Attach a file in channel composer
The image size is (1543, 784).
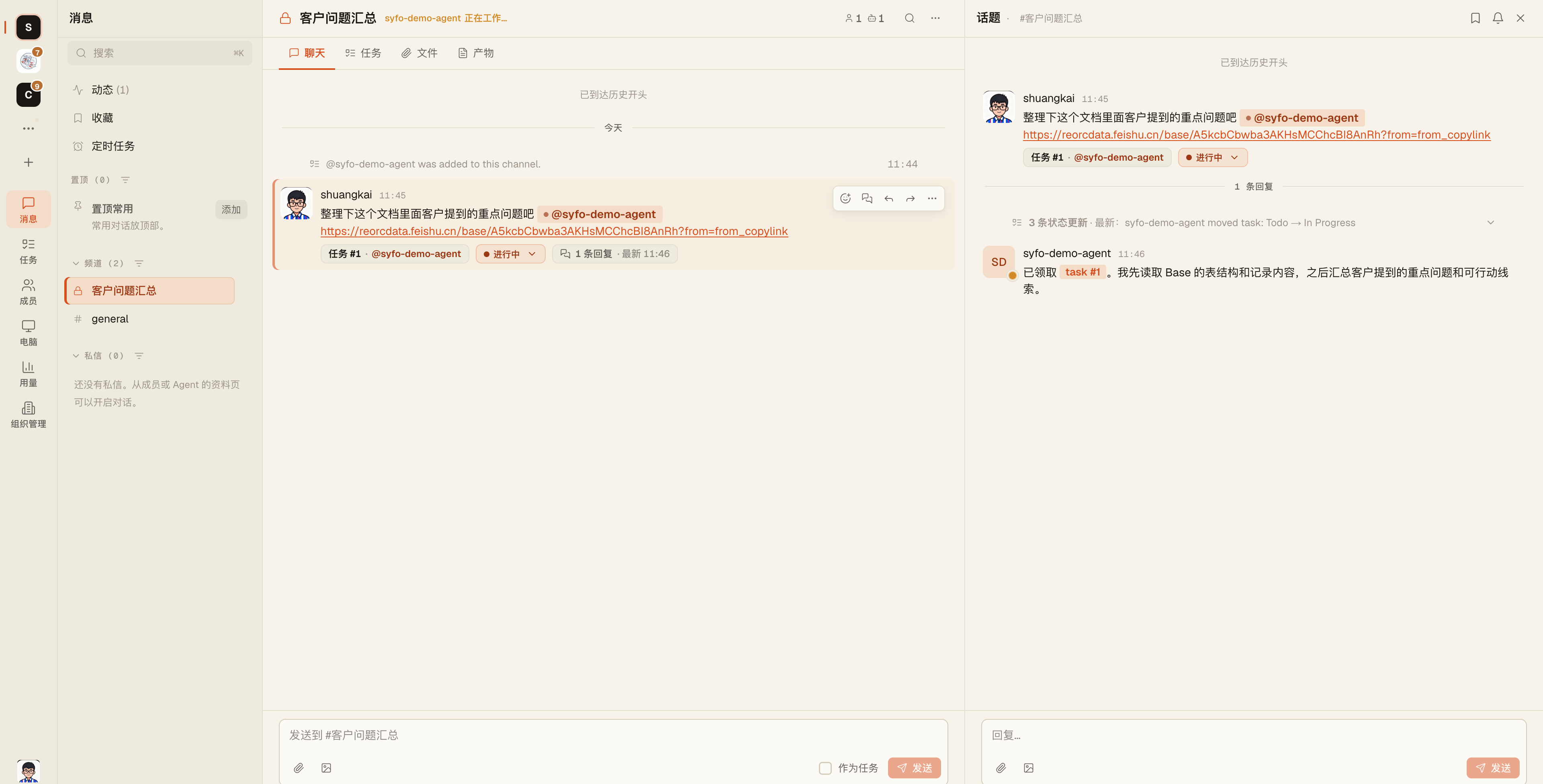[x=298, y=768]
